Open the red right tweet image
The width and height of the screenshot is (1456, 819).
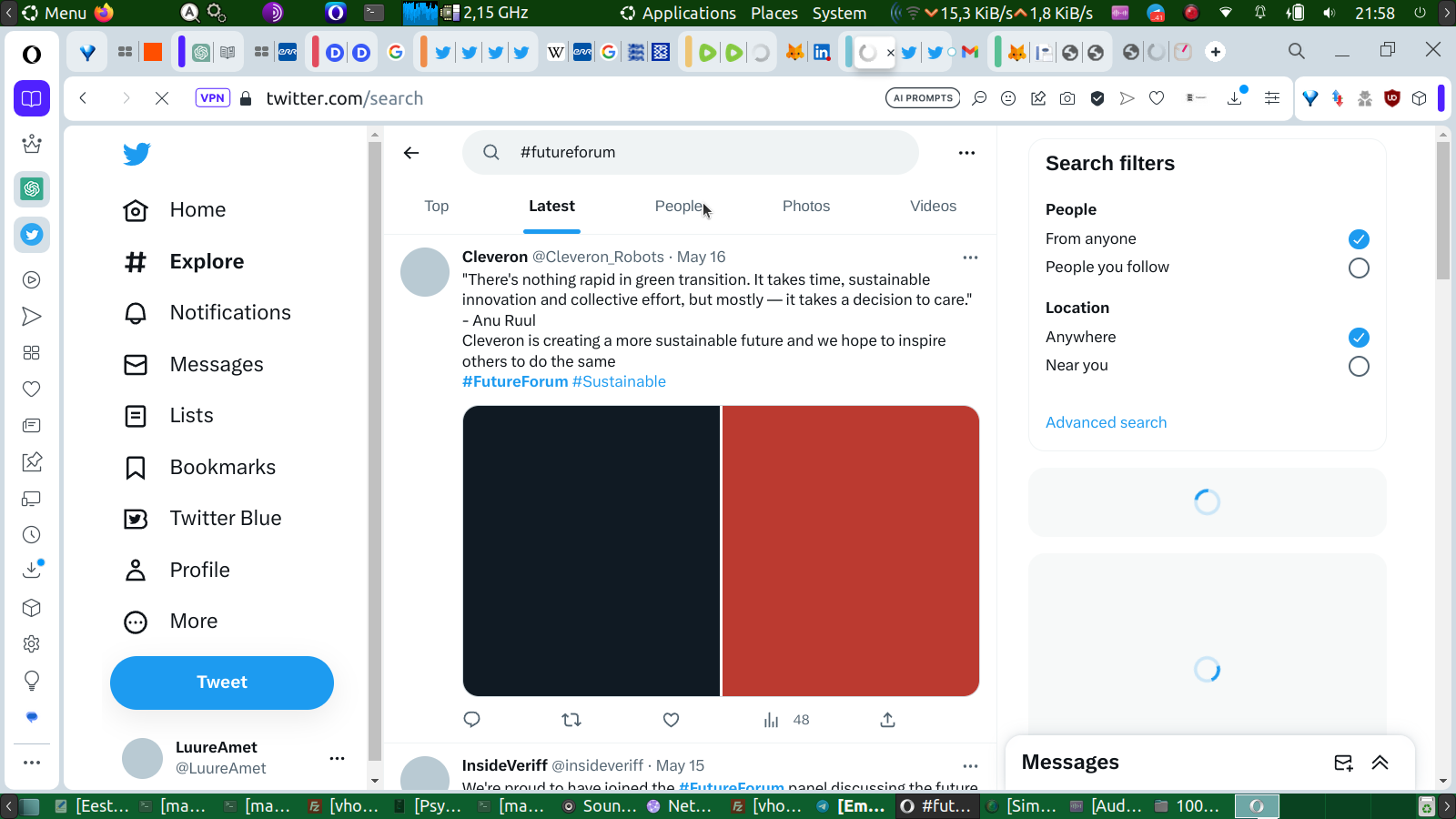[x=851, y=551]
